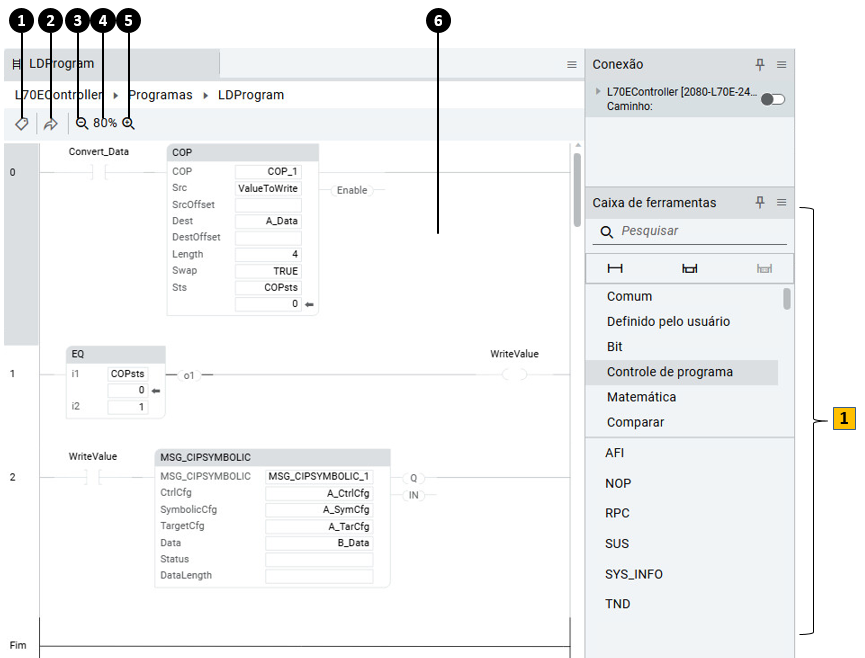Screen dimensions: 865x658
Task: Pin the Caixa de ferramentas panel
Action: click(x=760, y=202)
